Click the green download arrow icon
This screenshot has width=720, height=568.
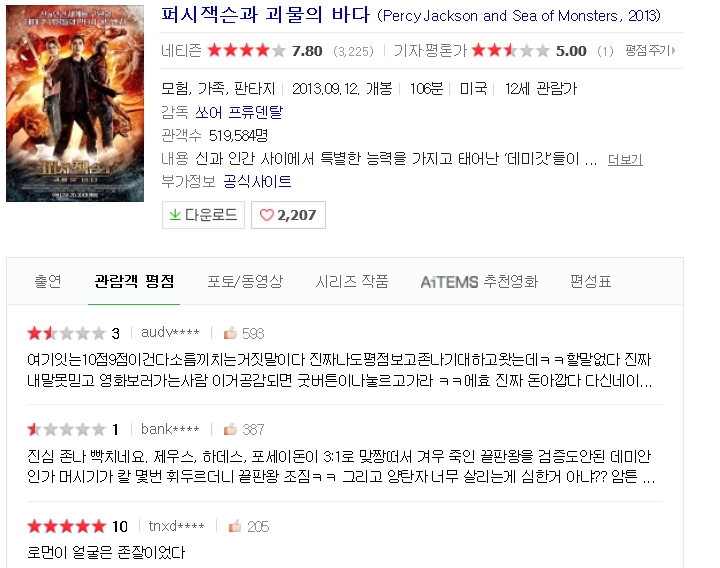[175, 214]
